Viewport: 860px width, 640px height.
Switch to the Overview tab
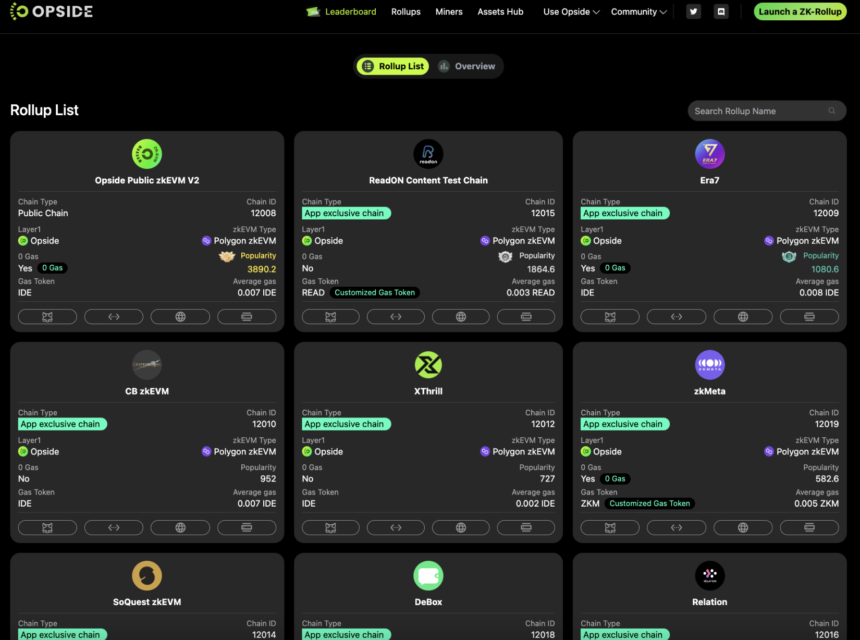coord(467,66)
